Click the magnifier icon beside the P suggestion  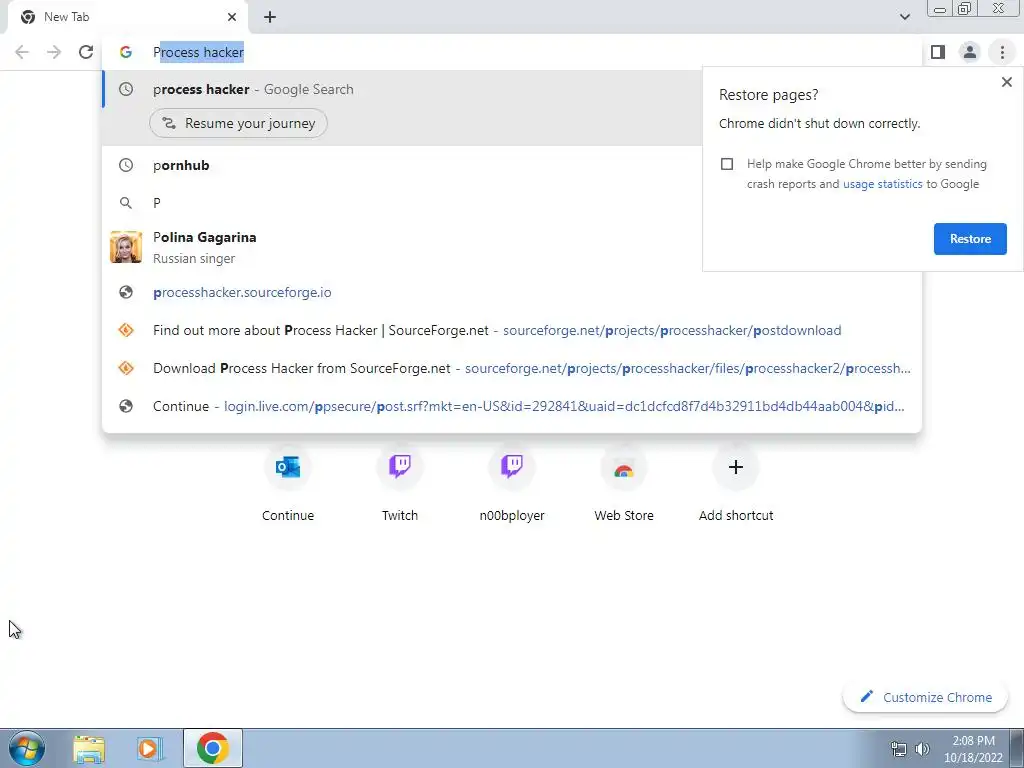click(126, 203)
